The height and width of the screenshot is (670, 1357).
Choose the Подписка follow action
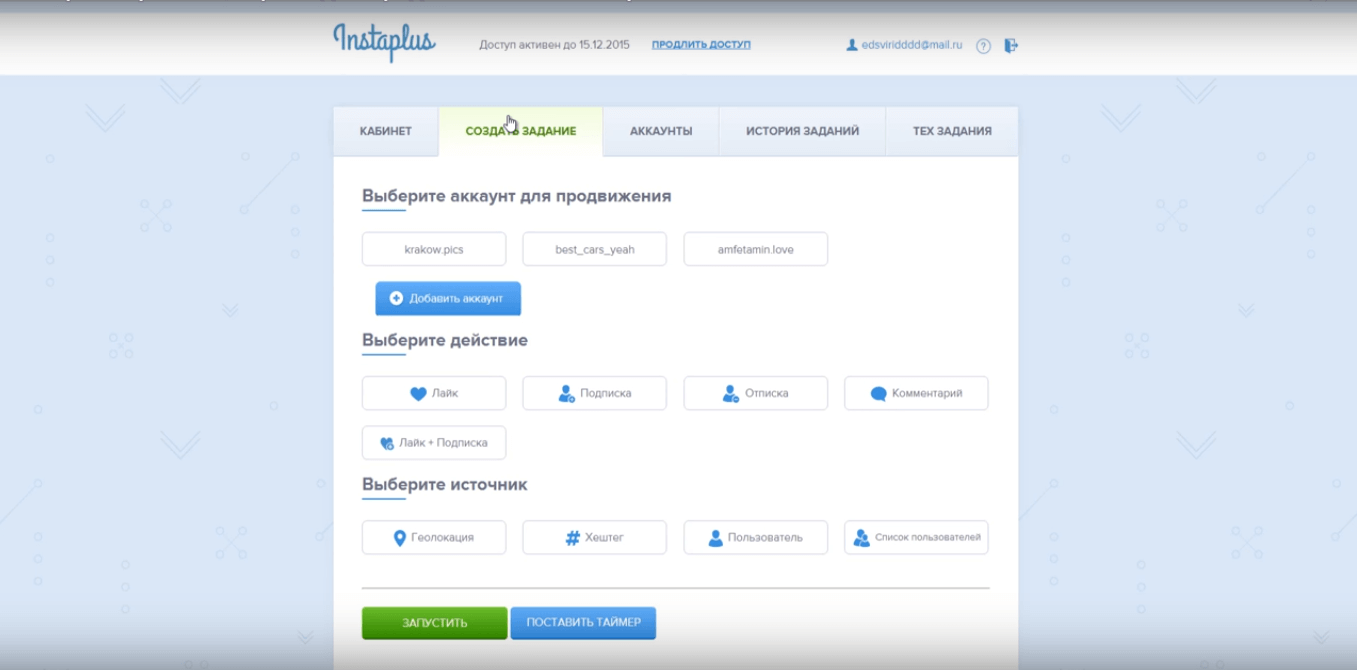pyautogui.click(x=594, y=393)
